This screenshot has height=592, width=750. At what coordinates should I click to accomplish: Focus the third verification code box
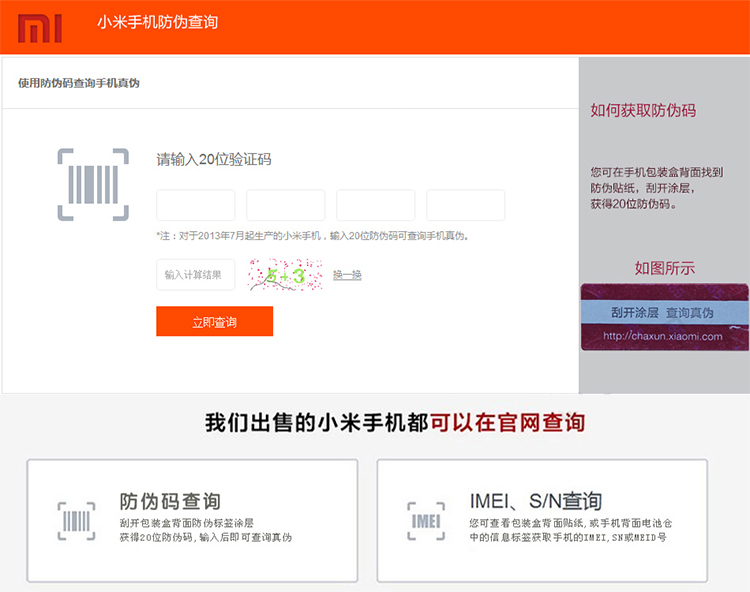tap(375, 205)
